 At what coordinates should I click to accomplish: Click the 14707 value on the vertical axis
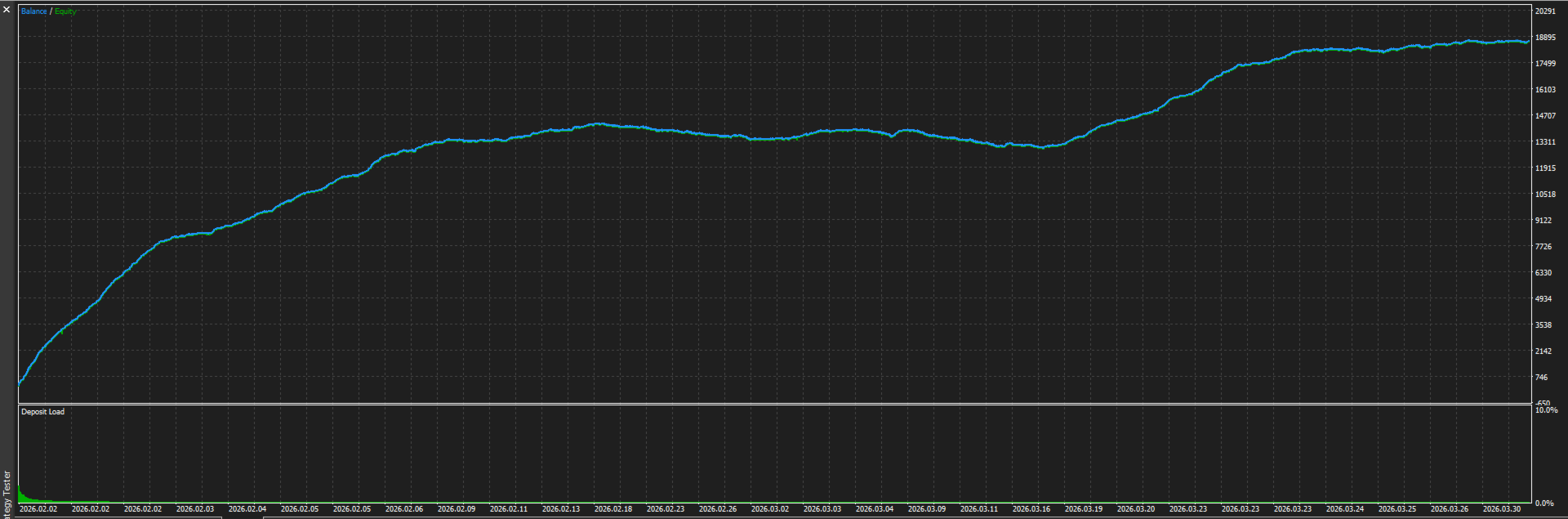tap(1545, 116)
